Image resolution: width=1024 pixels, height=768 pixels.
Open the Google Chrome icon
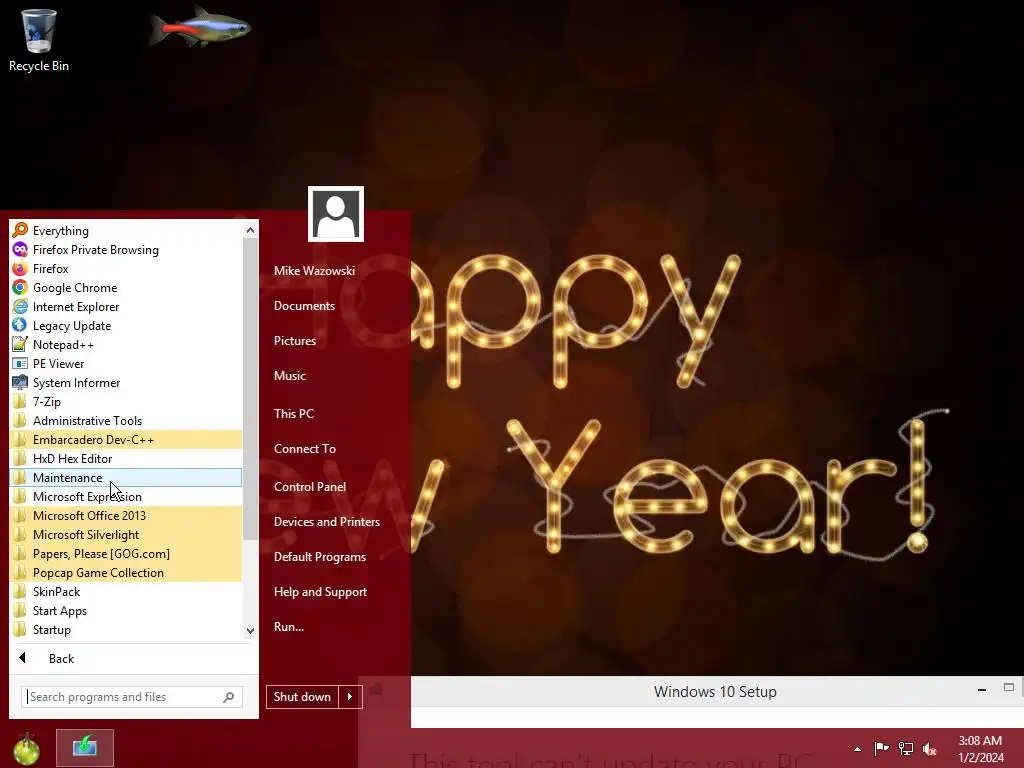click(20, 287)
